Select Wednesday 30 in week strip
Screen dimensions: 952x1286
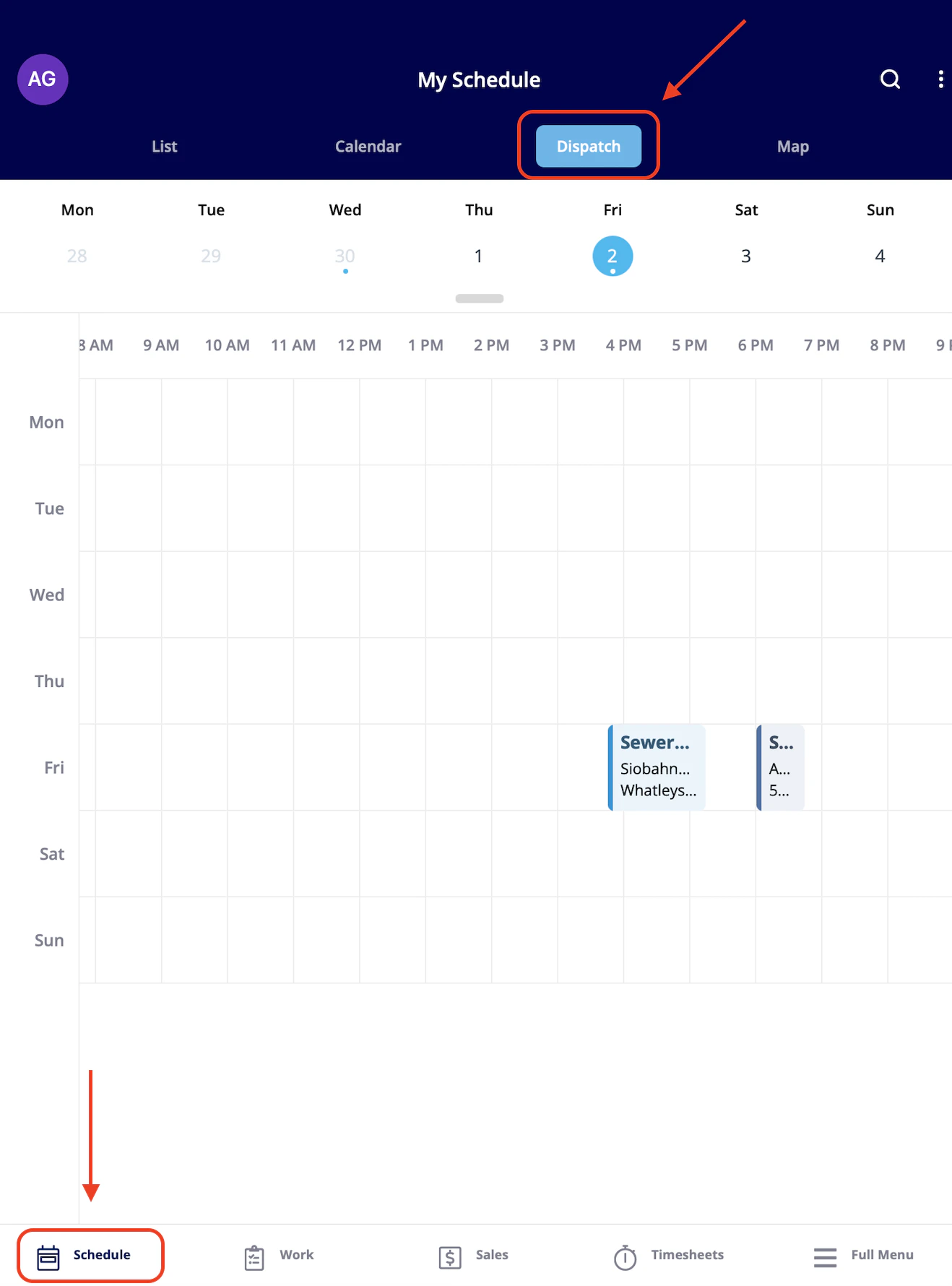click(x=345, y=256)
